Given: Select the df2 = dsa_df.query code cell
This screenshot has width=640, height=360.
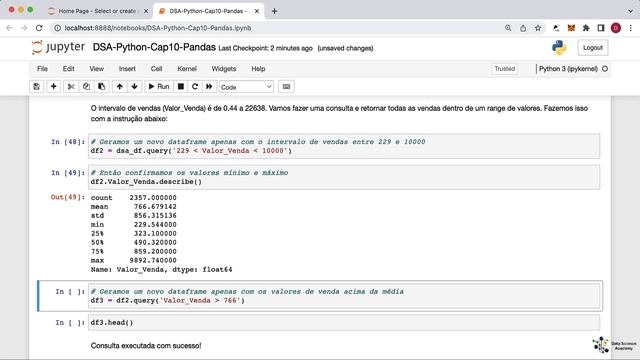Looking at the screenshot, I should (344, 146).
